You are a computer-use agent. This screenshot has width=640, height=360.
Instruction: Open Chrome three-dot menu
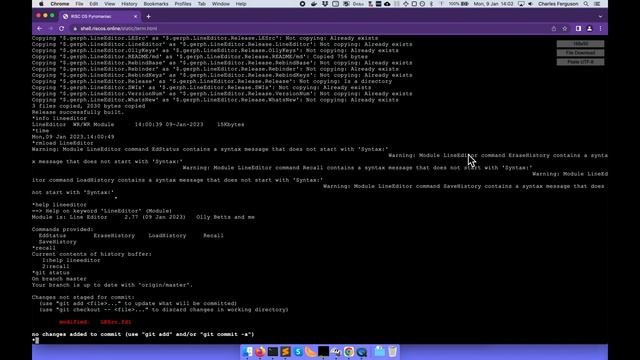pos(600,29)
